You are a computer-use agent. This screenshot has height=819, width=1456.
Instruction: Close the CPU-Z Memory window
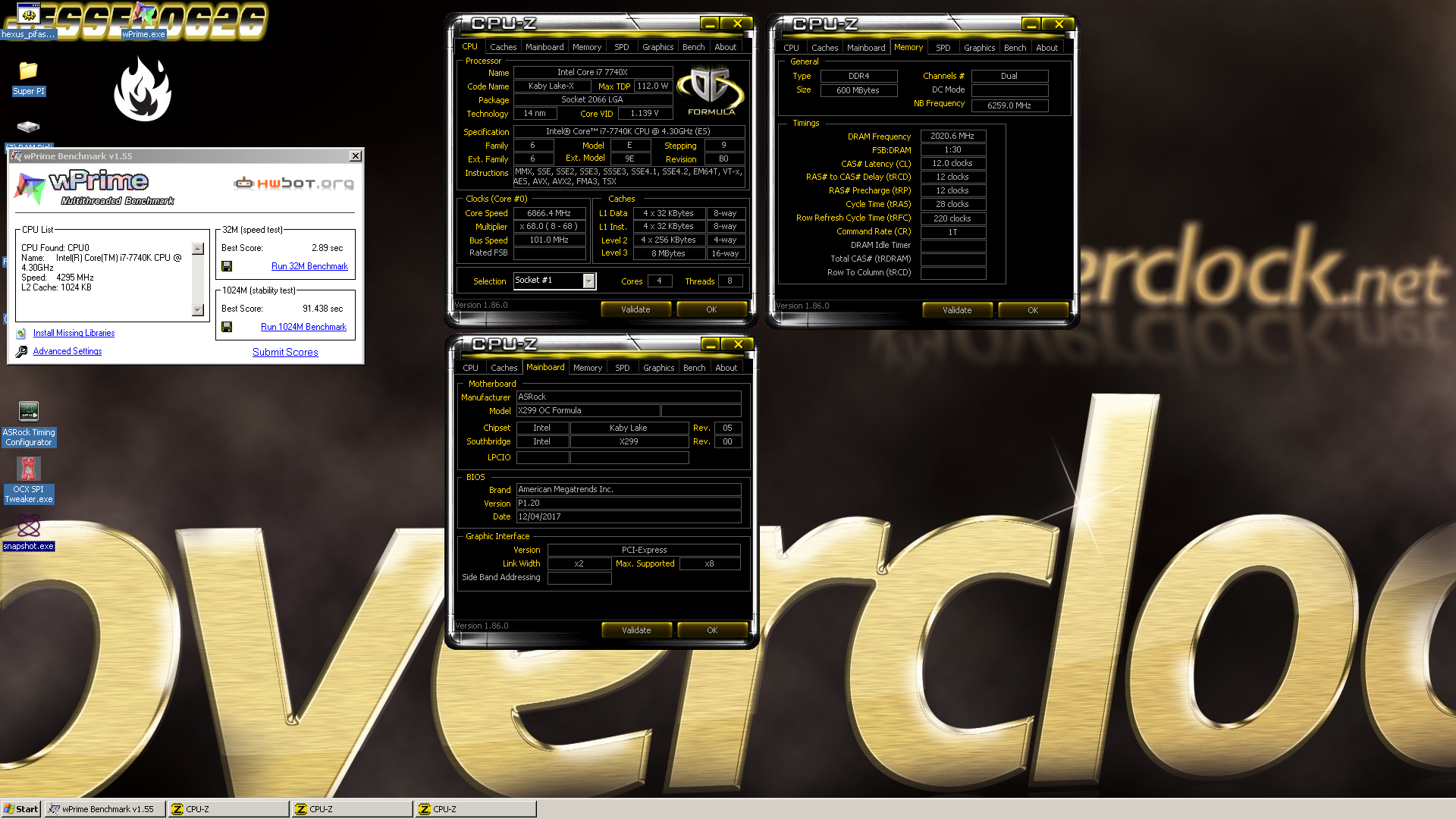(x=1059, y=25)
